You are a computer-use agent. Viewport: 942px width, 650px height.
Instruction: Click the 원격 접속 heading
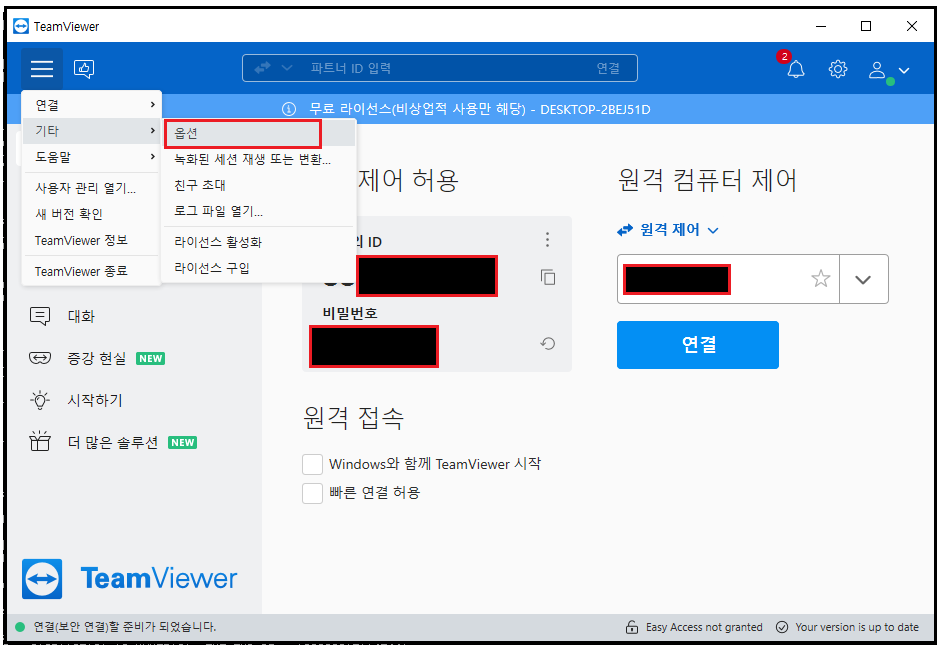tap(353, 418)
